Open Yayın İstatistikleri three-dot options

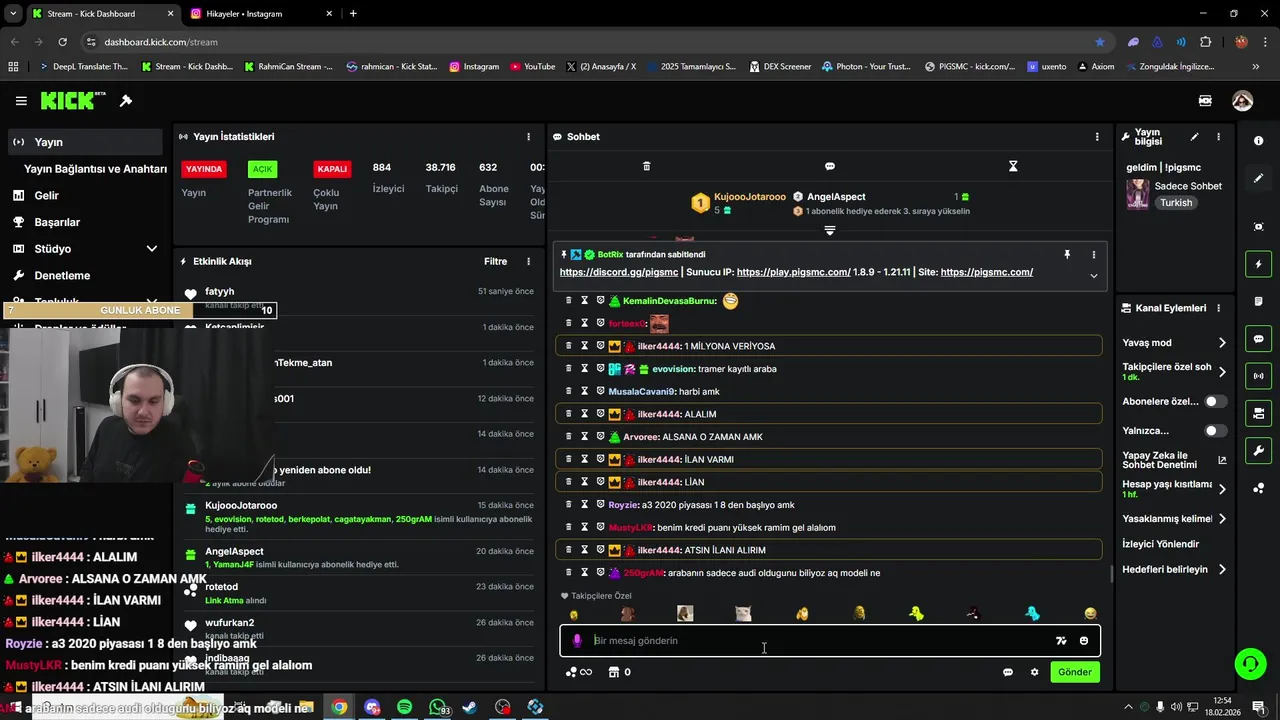[529, 137]
